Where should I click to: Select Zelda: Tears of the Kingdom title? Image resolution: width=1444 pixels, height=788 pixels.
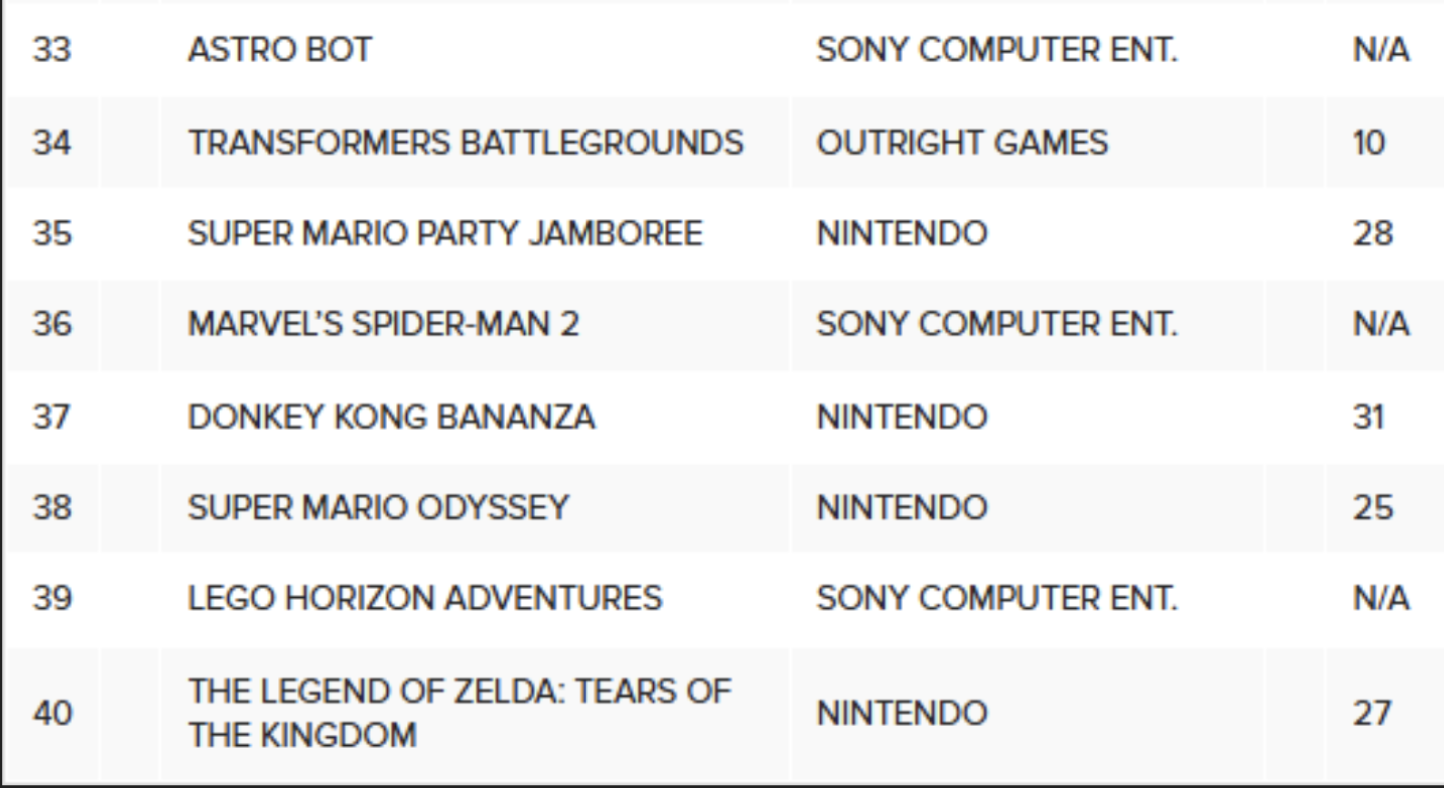[x=460, y=713]
